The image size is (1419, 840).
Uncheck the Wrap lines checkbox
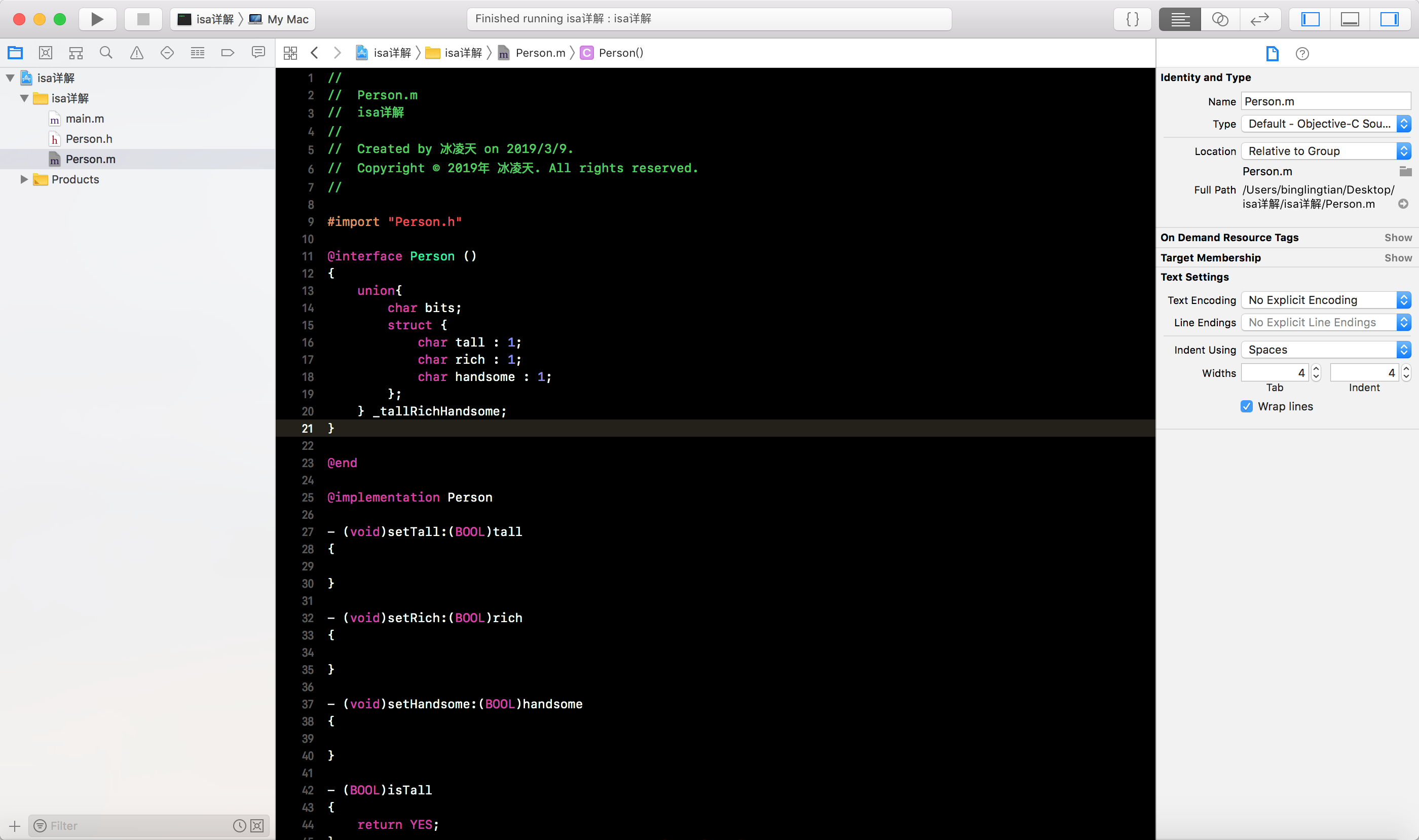(1246, 406)
